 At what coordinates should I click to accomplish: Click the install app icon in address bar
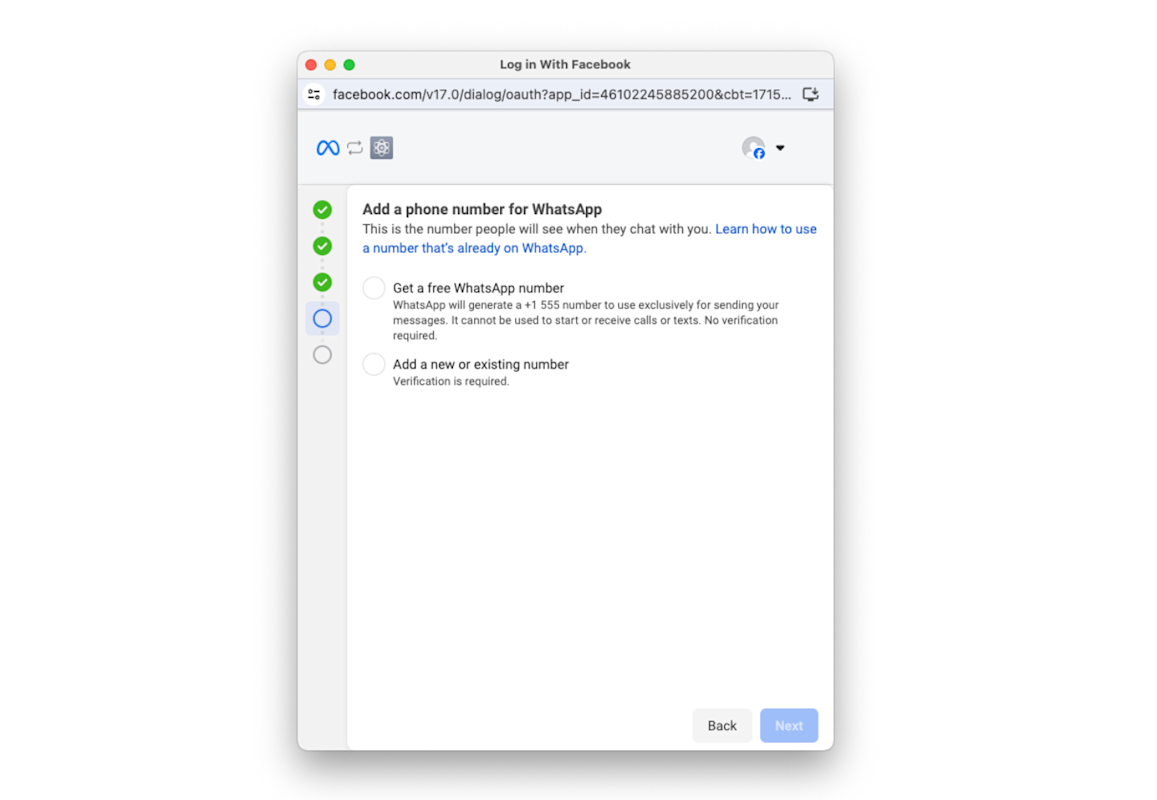coord(811,94)
